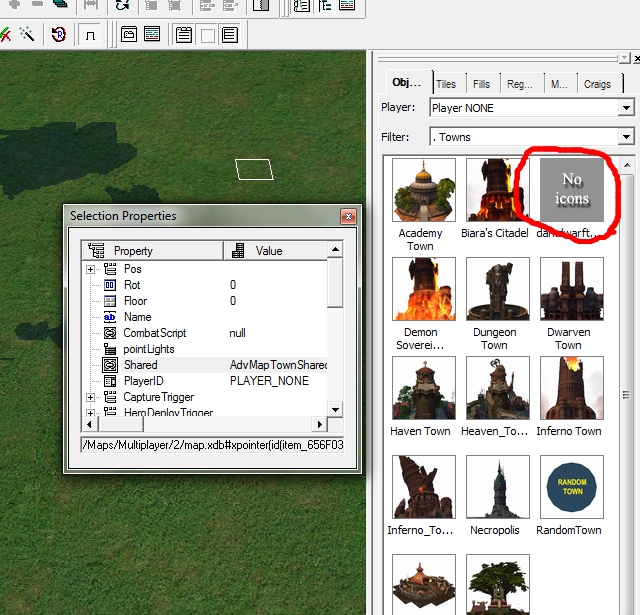Image resolution: width=640 pixels, height=615 pixels.
Task: Toggle the square wave toolbar button
Action: (x=90, y=35)
